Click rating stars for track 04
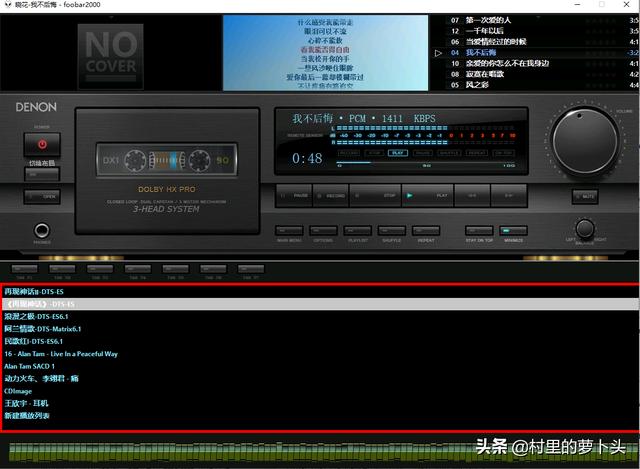640x469 pixels. click(x=601, y=53)
